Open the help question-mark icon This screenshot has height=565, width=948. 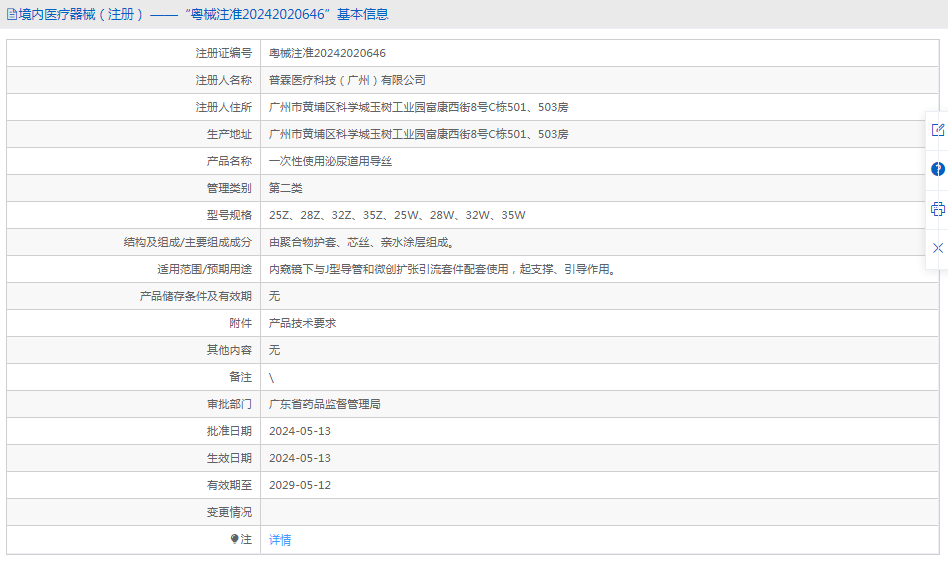938,169
